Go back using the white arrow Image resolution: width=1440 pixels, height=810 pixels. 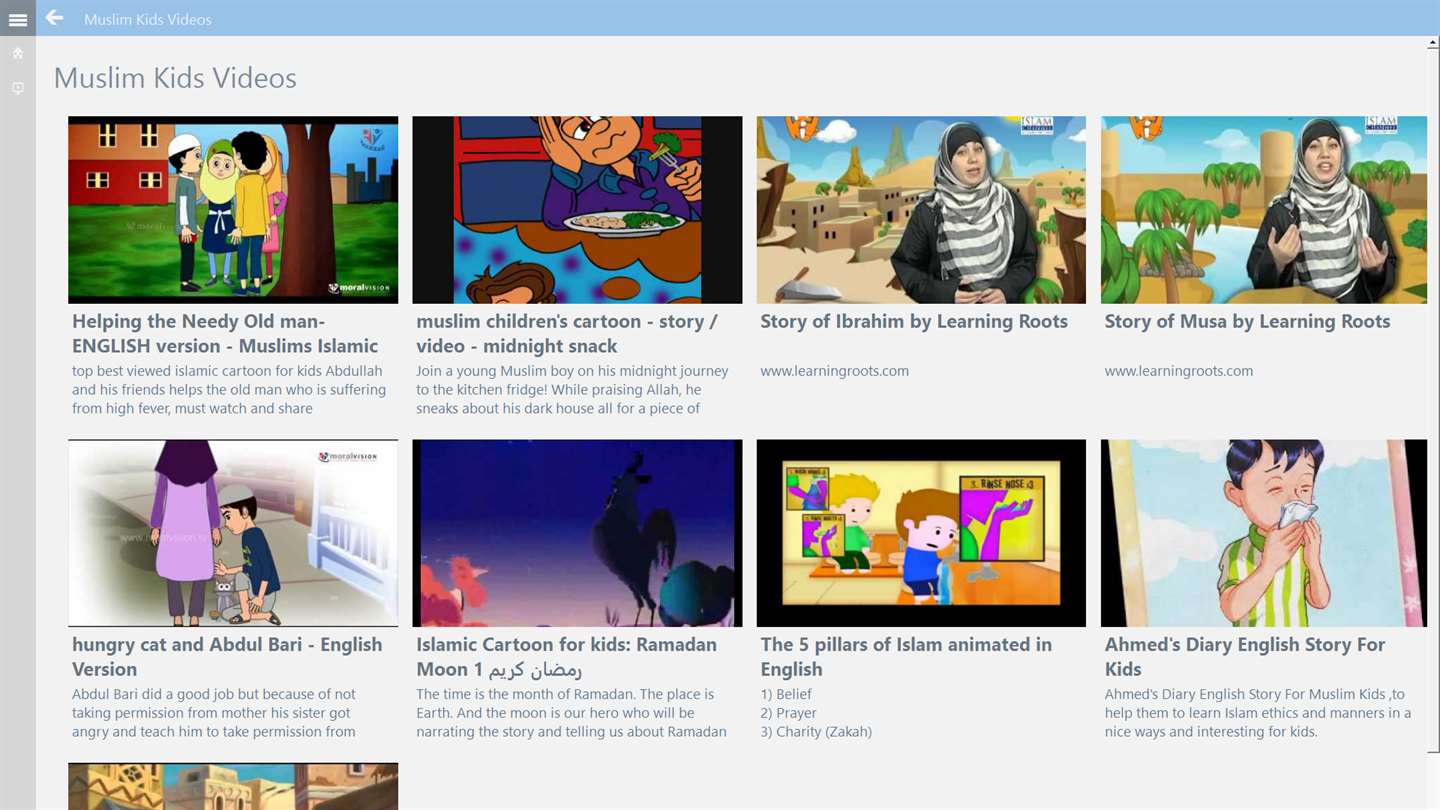(54, 18)
